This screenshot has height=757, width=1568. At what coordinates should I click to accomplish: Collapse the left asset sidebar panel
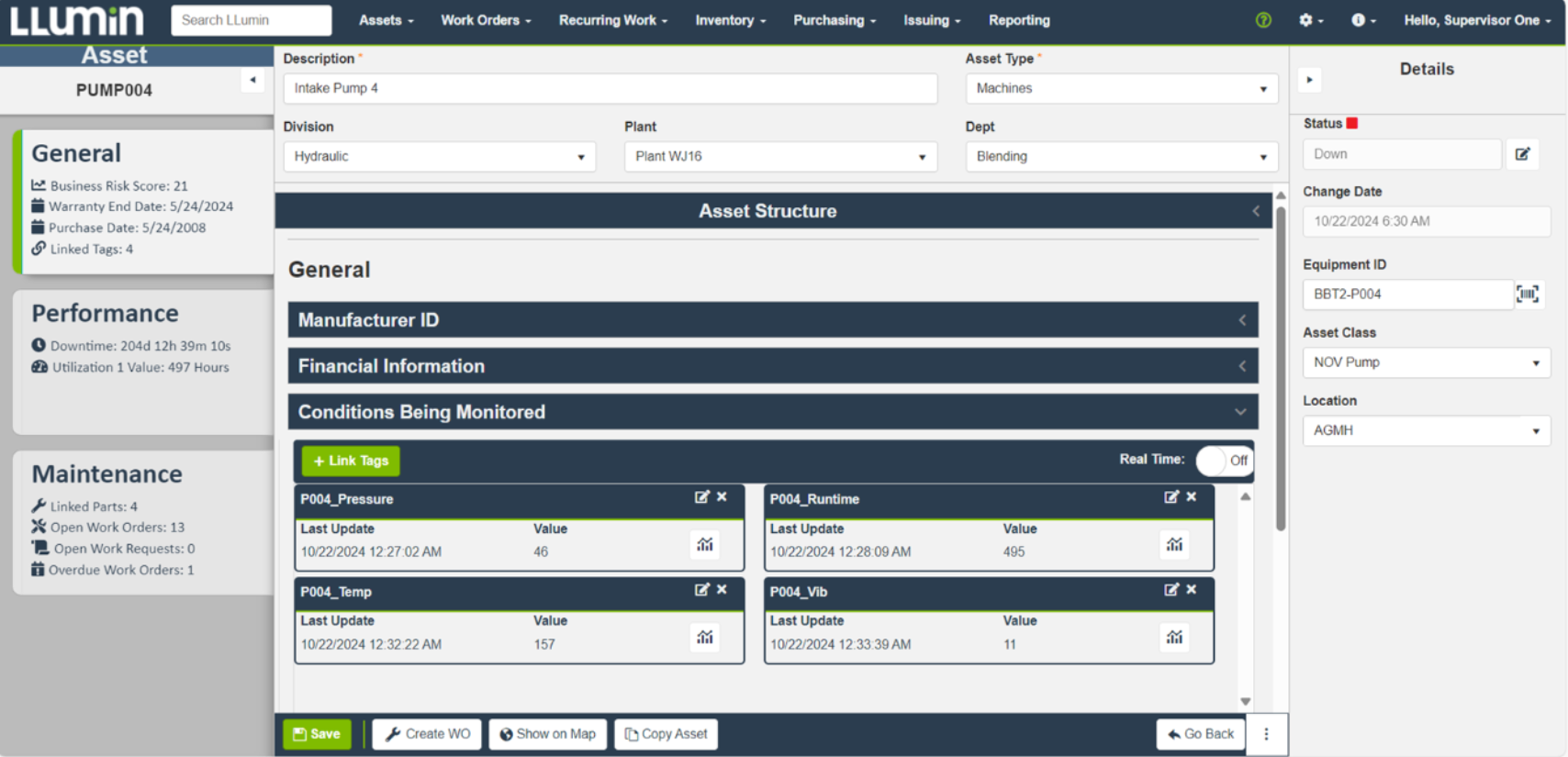coord(253,80)
